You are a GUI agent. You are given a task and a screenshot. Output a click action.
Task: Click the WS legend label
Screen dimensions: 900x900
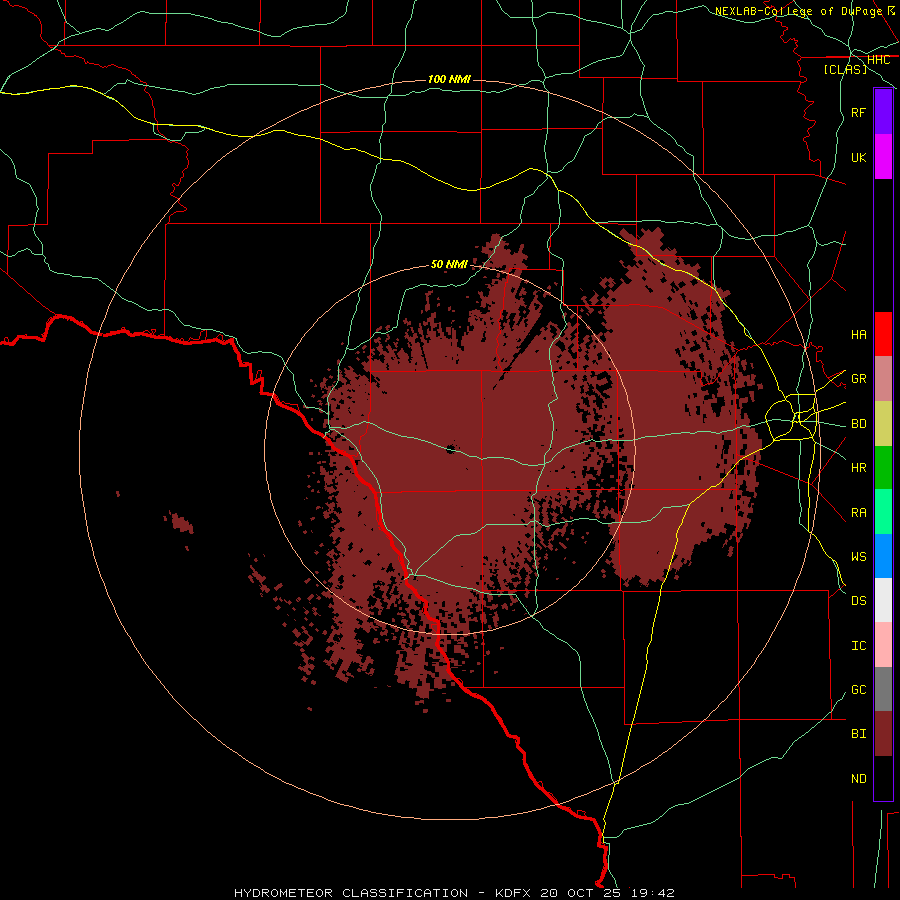[x=858, y=557]
